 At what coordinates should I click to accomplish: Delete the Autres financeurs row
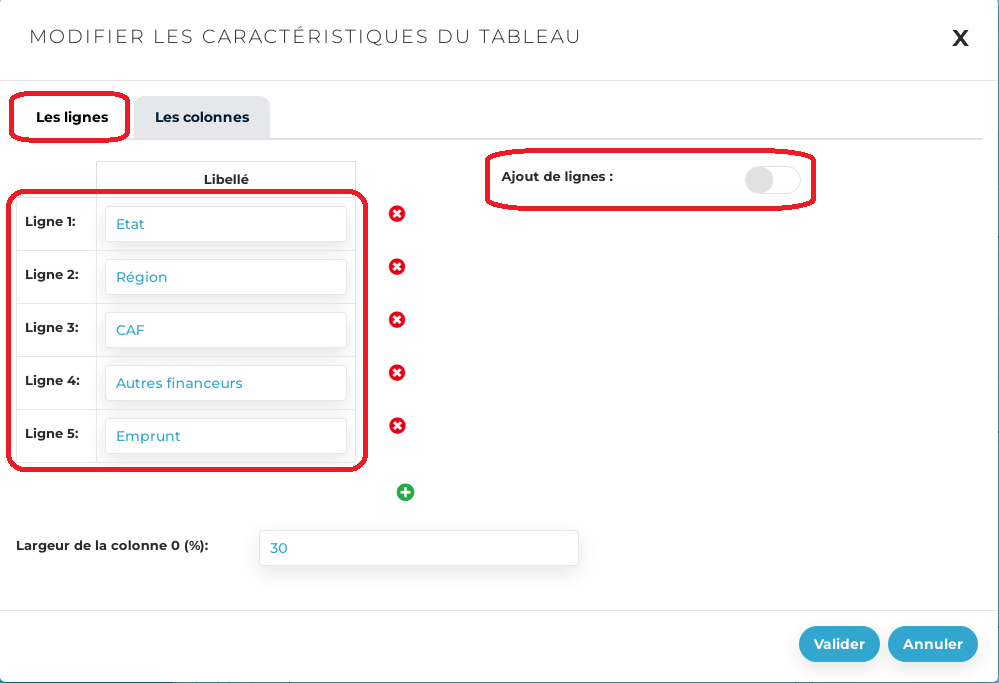397,373
